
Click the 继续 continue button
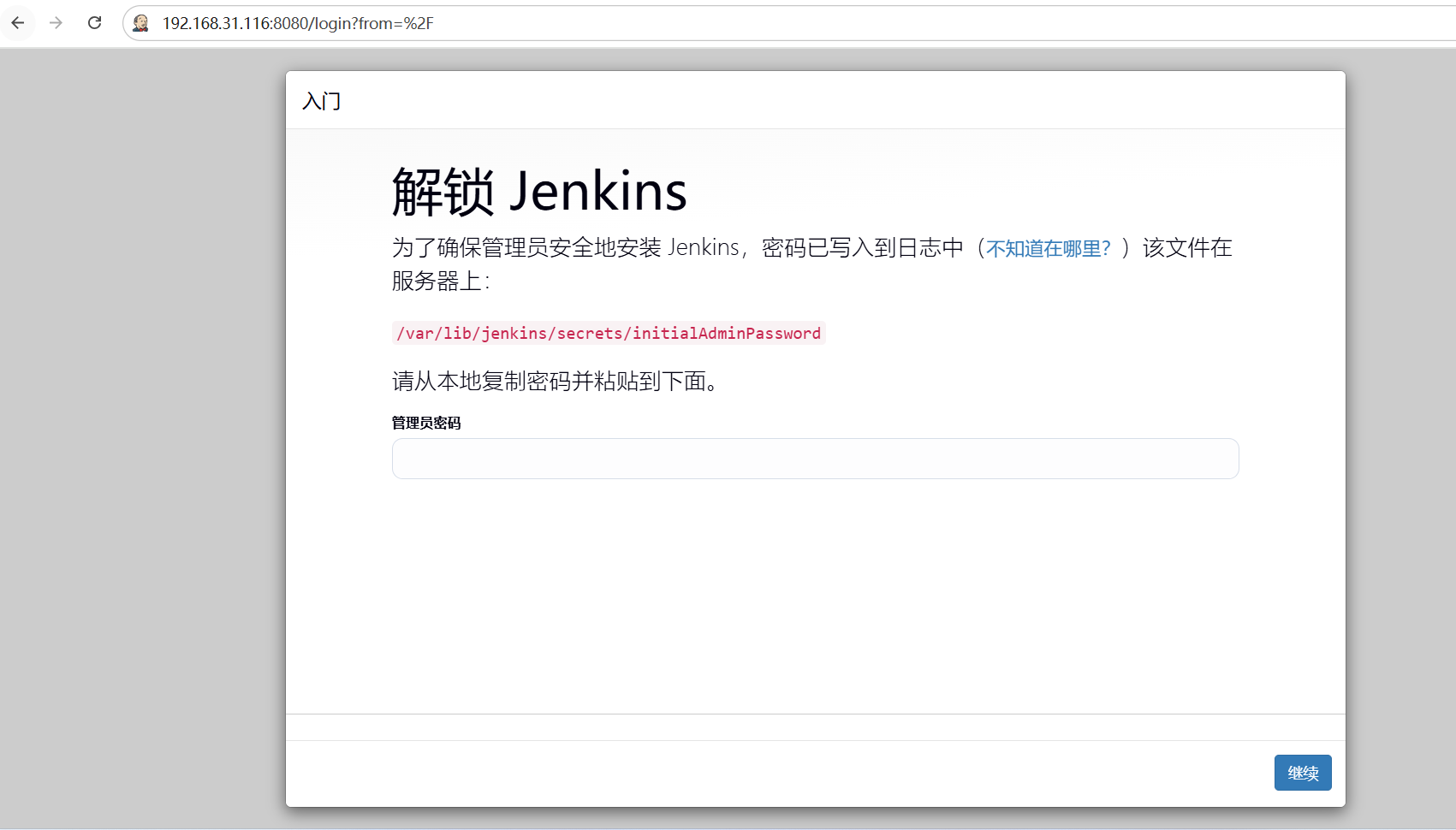click(1303, 773)
